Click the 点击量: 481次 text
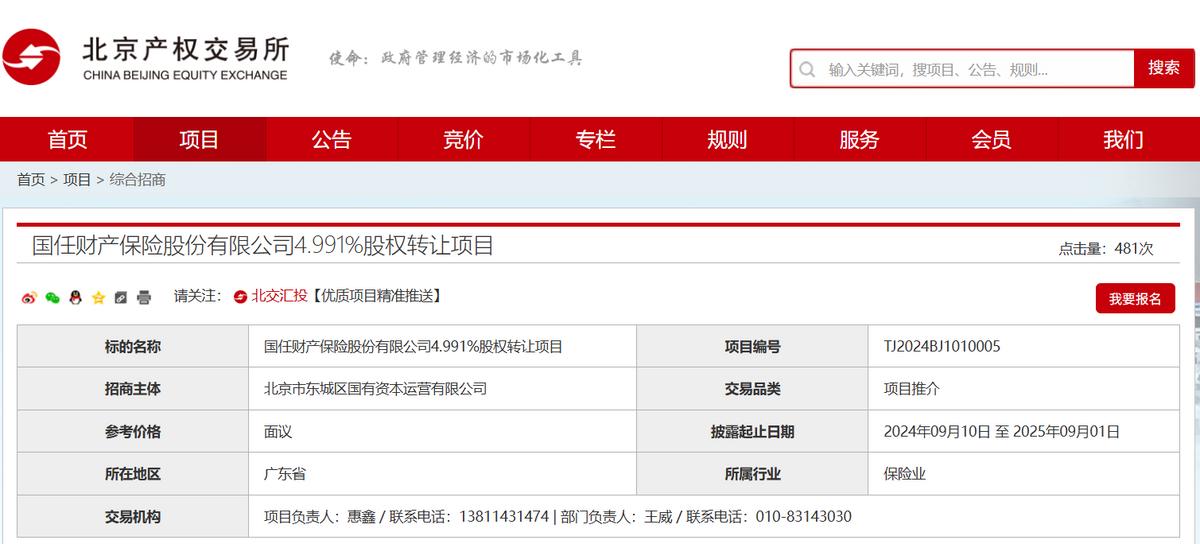 coord(1106,248)
